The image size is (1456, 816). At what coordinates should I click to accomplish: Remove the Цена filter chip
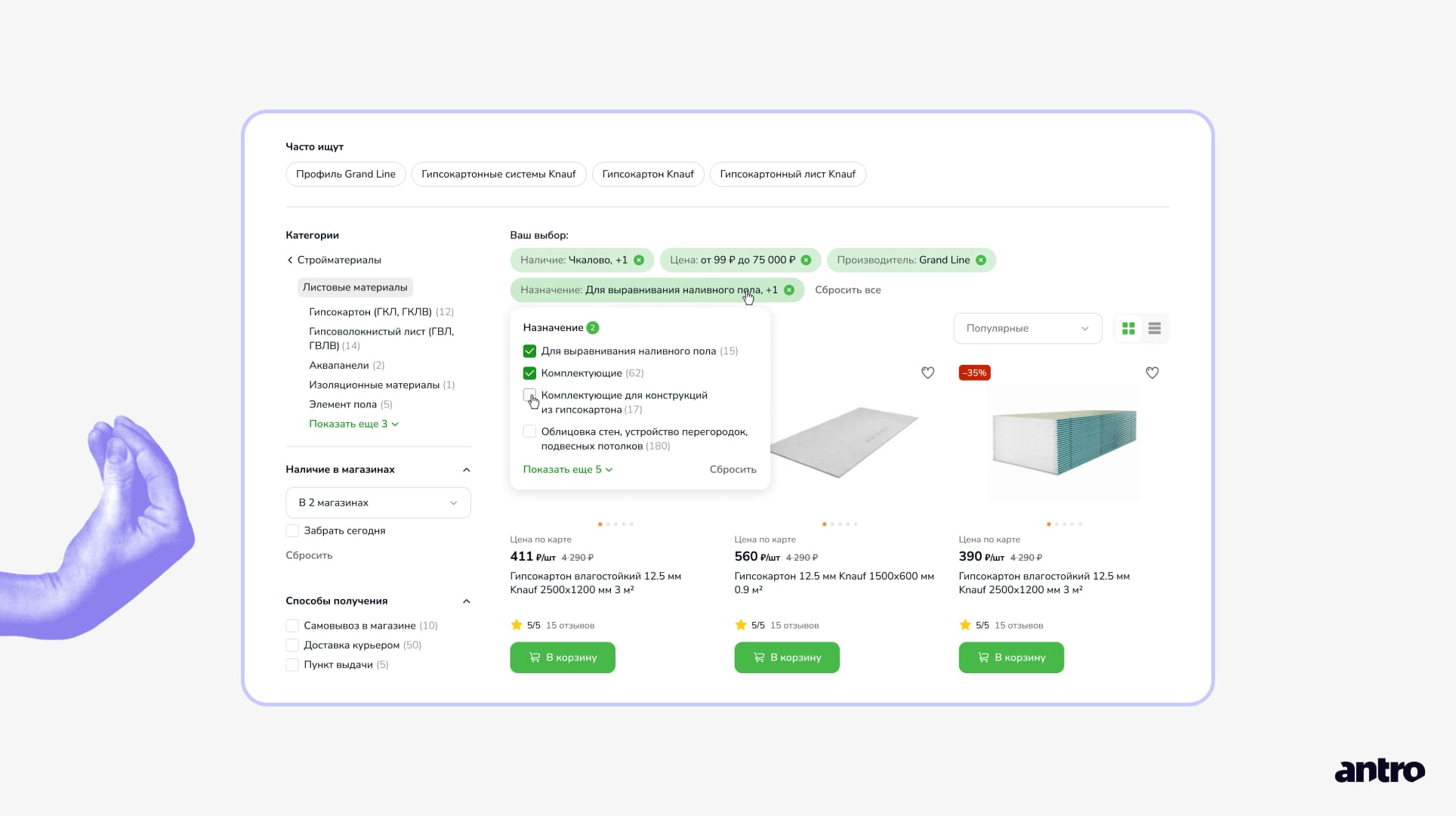(806, 260)
